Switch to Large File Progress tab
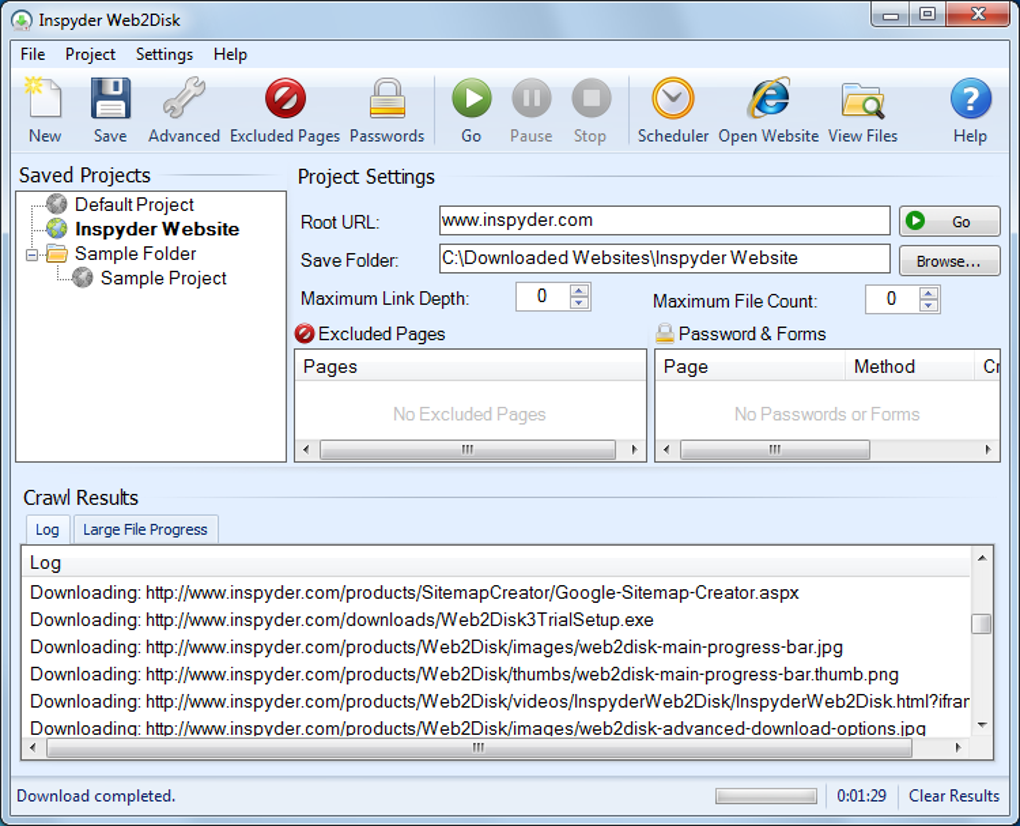The width and height of the screenshot is (1020, 826). (x=145, y=529)
